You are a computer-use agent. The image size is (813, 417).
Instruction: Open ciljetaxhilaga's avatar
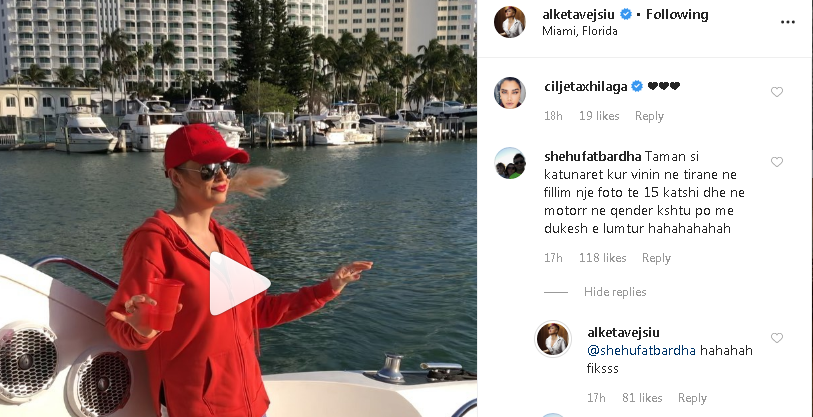509,93
